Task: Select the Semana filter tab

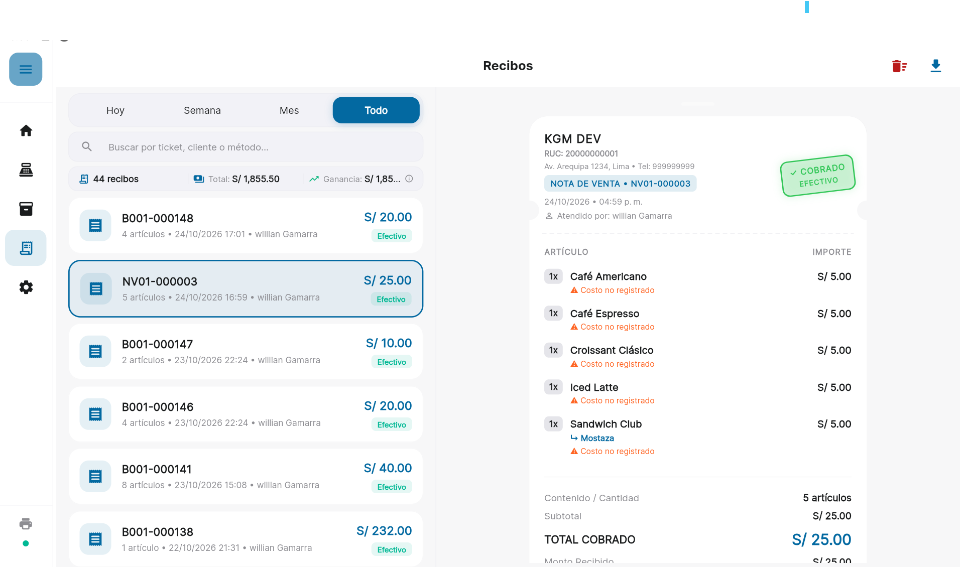Action: (x=202, y=110)
